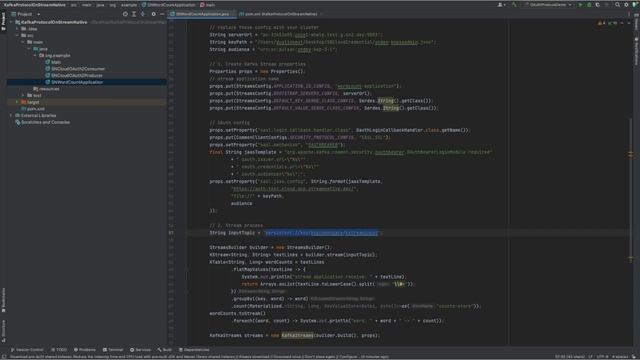Click 'example' in the navigation breadcrumb
The width and height of the screenshot is (640, 360).
coord(129,5)
